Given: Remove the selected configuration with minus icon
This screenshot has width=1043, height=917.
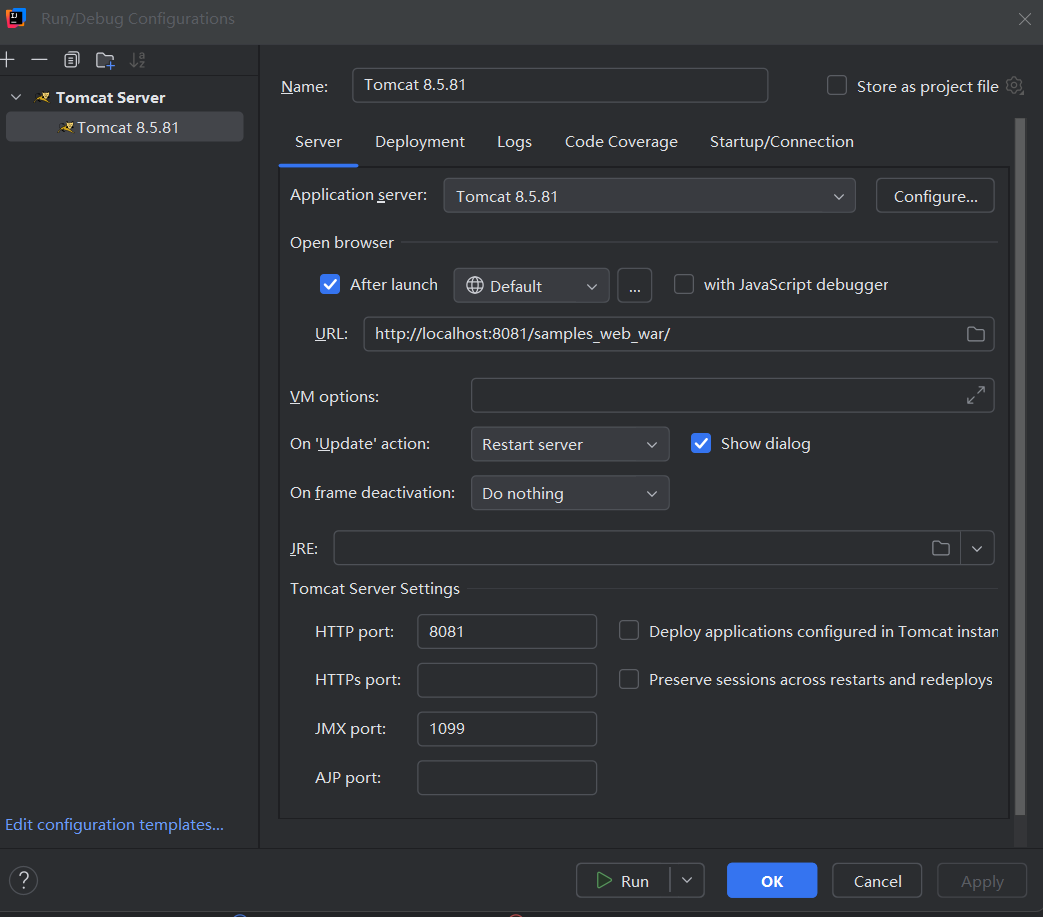Looking at the screenshot, I should point(39,60).
